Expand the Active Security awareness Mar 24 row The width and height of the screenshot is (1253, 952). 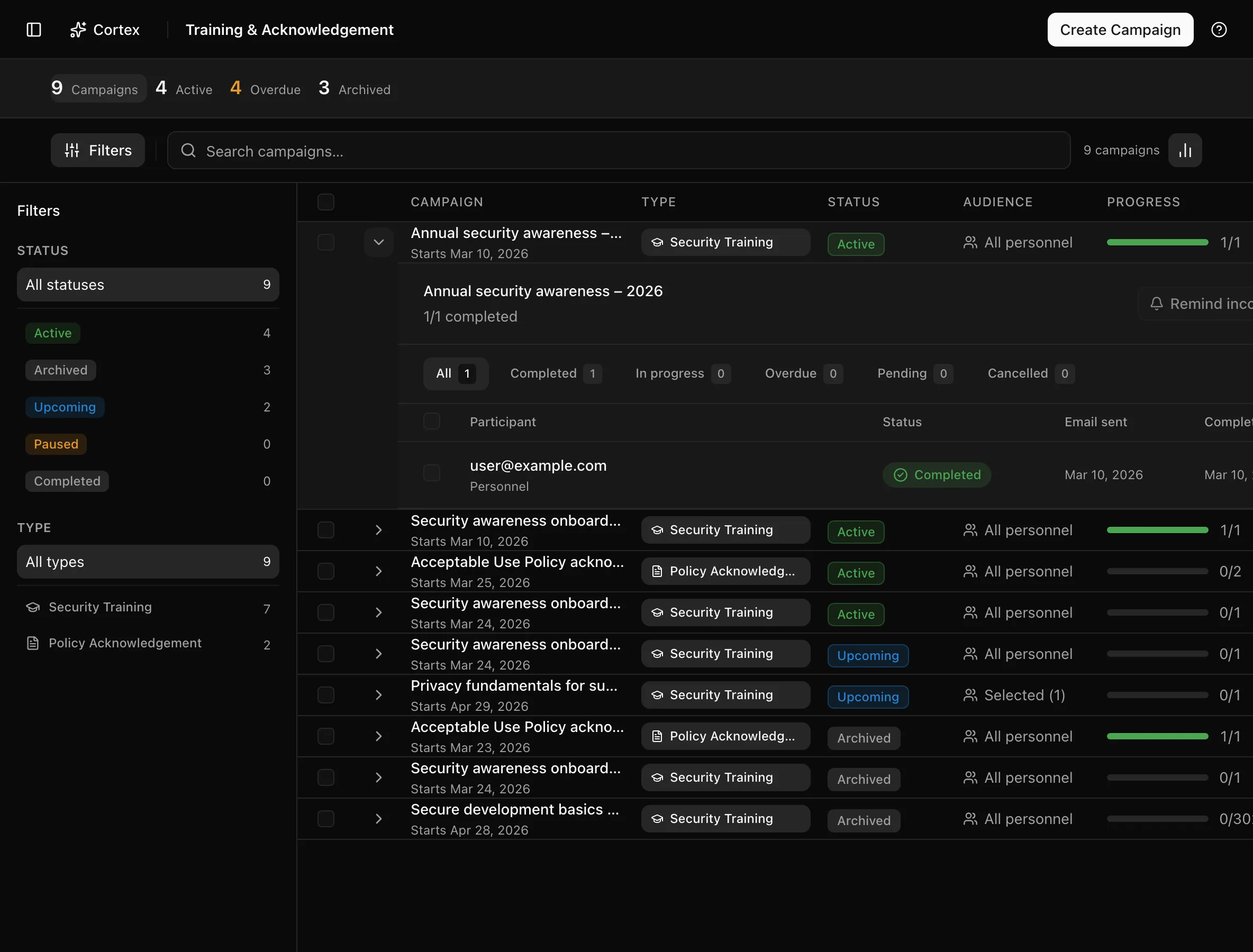pos(378,612)
